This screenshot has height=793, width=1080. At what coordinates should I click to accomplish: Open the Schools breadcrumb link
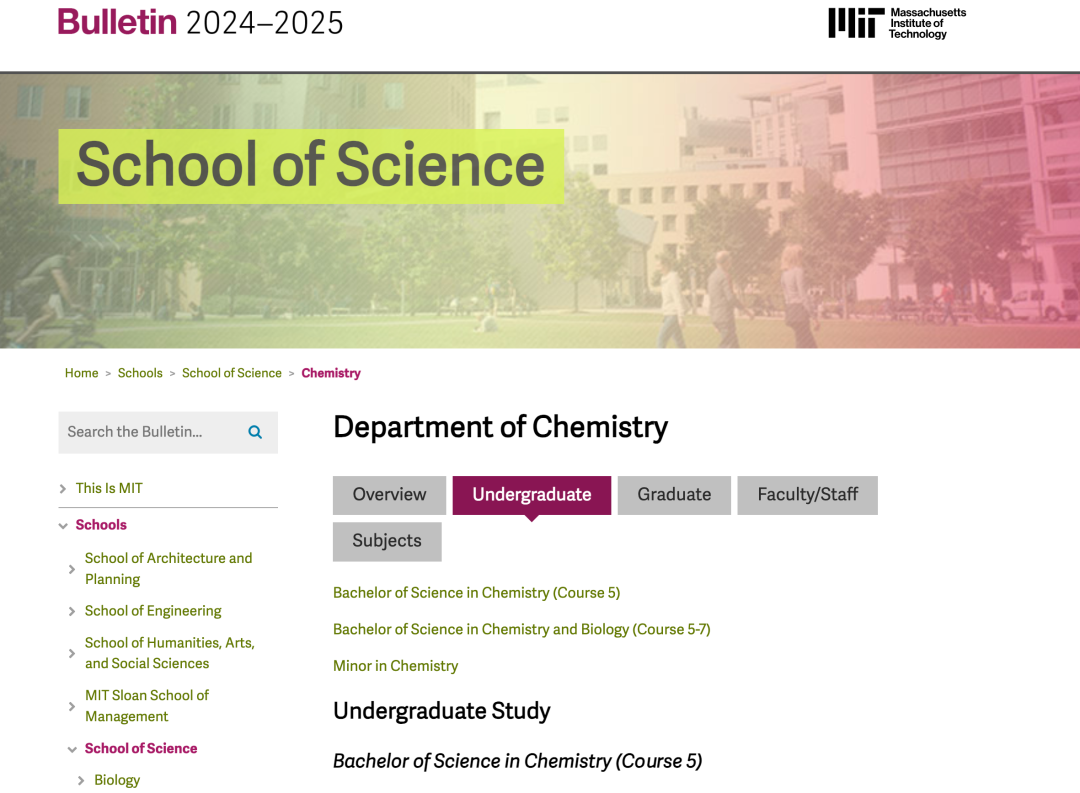pos(140,373)
